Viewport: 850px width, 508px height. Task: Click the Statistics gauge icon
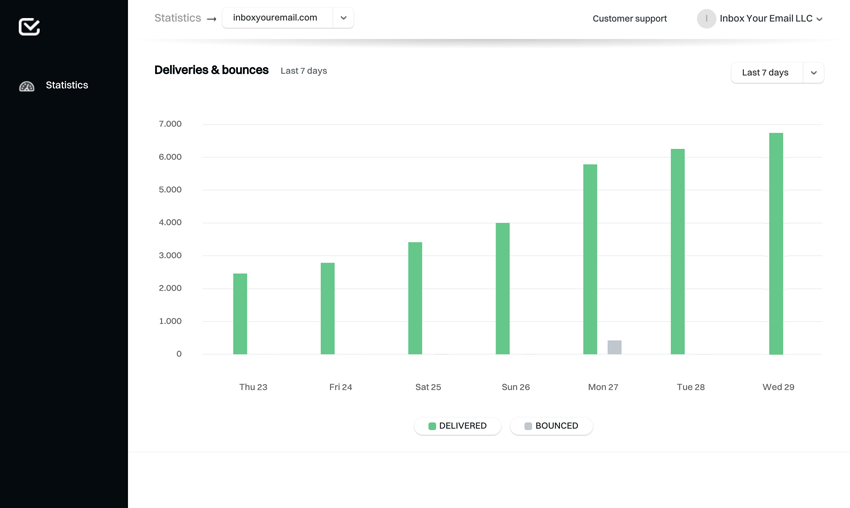27,86
